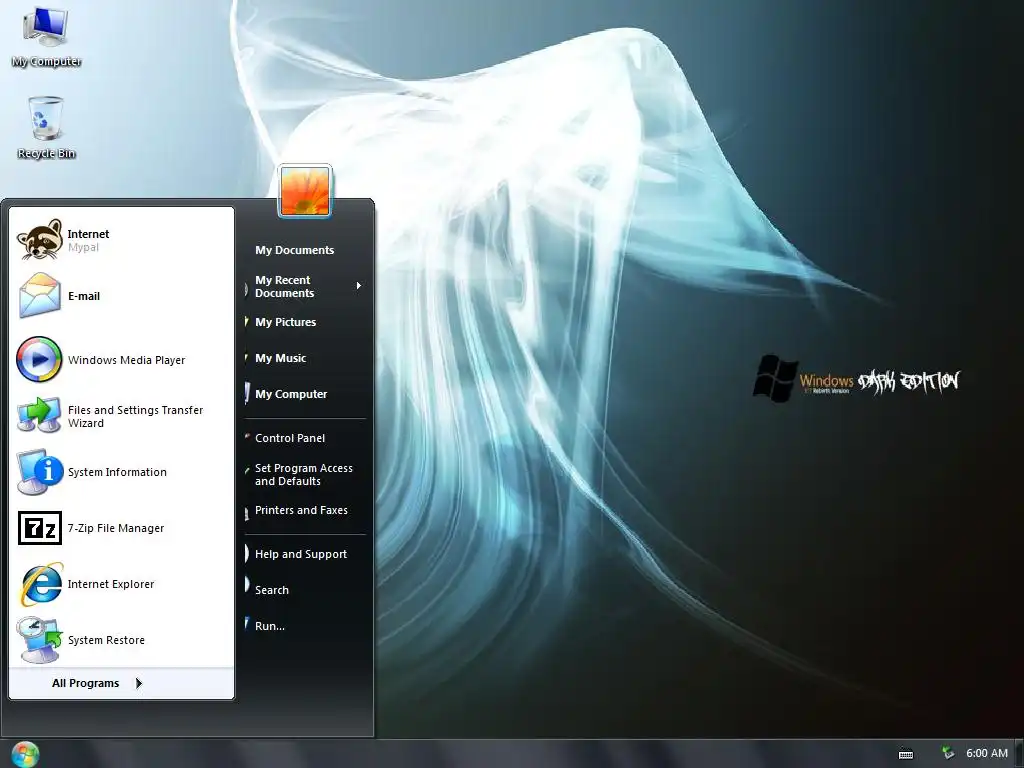This screenshot has width=1024, height=768.
Task: Select the Recycle Bin desktop icon
Action: click(46, 127)
